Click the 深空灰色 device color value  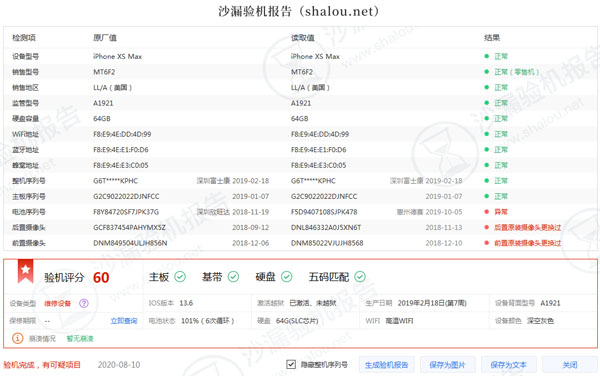[540, 321]
